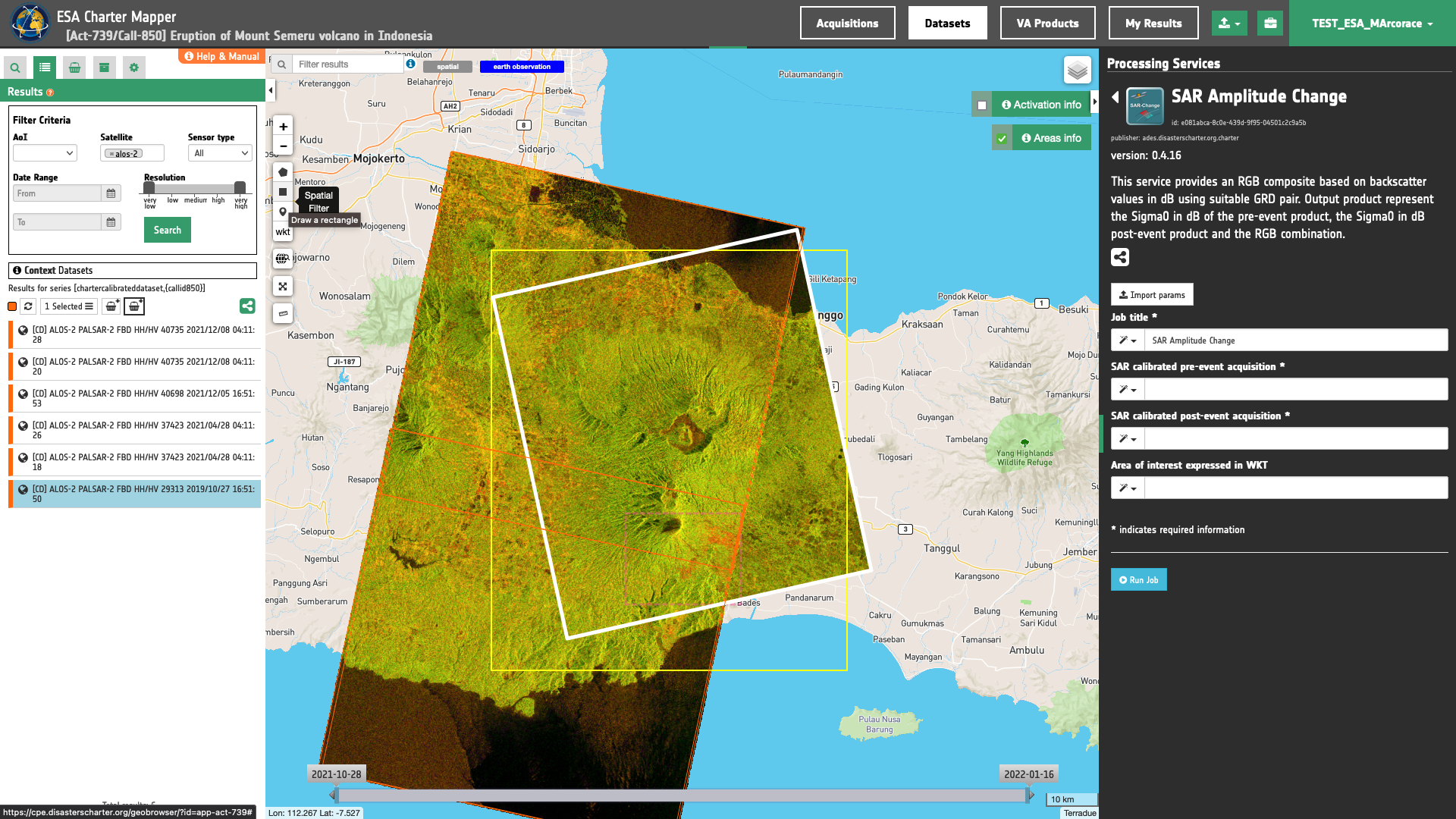The width and height of the screenshot is (1456, 819).
Task: Expand the Activation info side arrow
Action: pyautogui.click(x=1095, y=102)
